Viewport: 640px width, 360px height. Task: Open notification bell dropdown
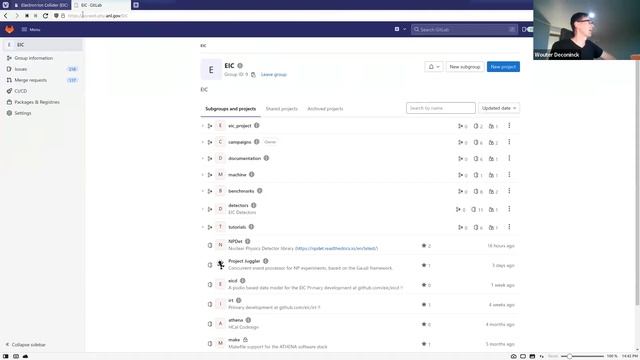(x=433, y=67)
